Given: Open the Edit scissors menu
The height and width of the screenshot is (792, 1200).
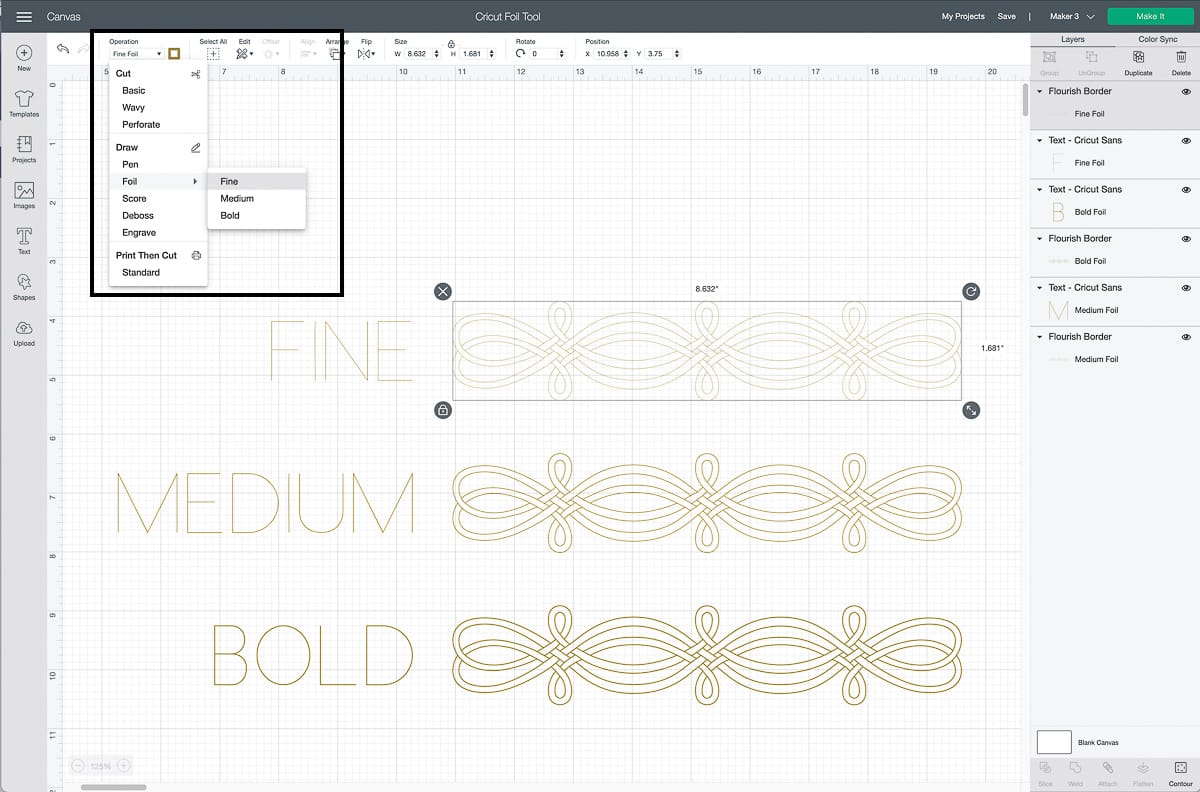Looking at the screenshot, I should click(x=243, y=54).
